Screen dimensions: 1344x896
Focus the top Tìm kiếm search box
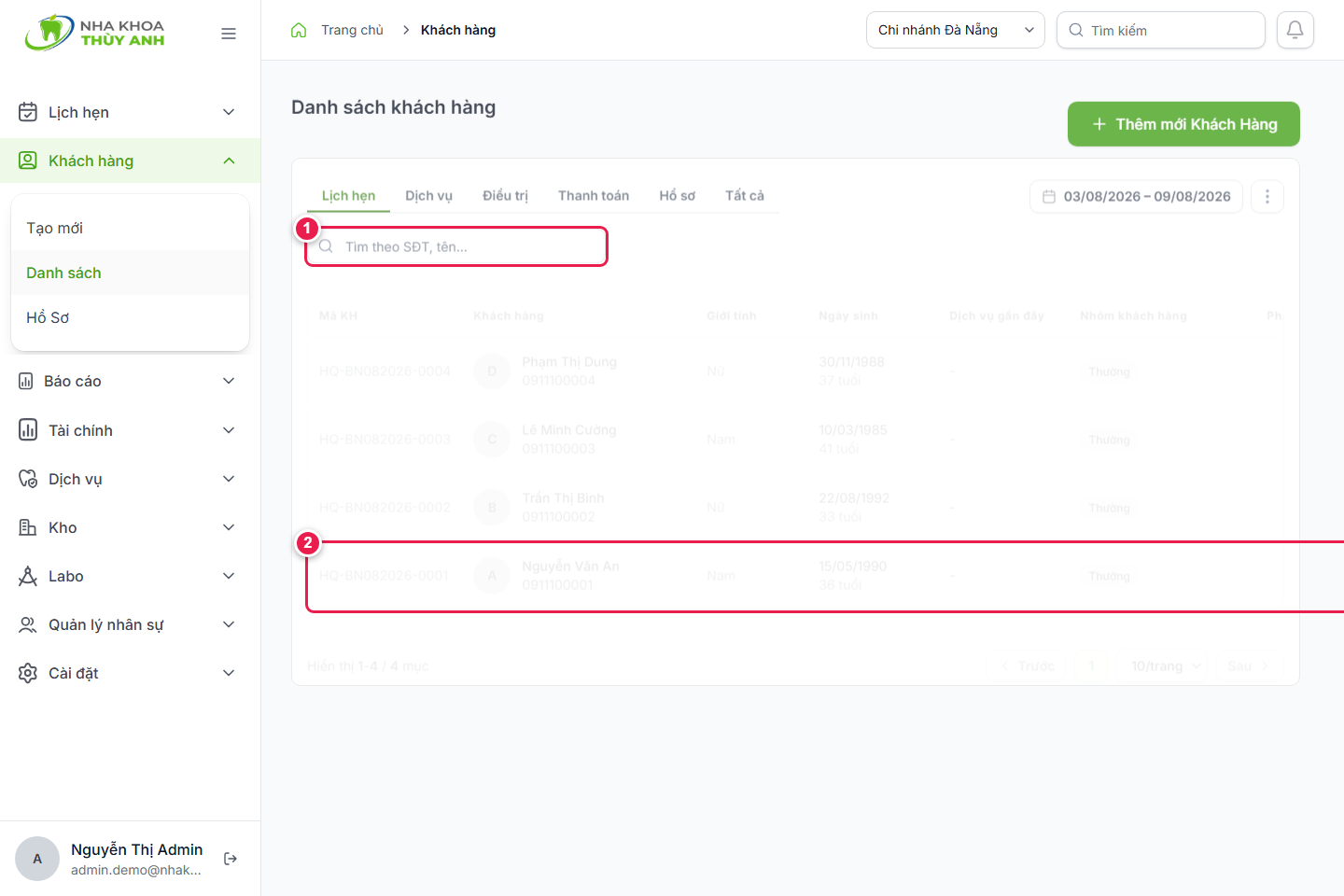[x=1161, y=30]
